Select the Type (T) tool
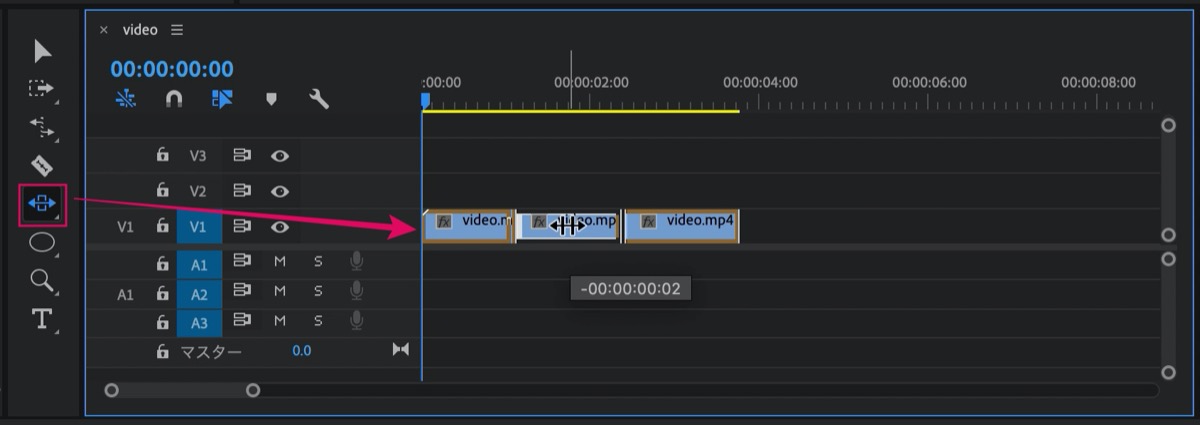This screenshot has height=425, width=1200. pos(42,319)
